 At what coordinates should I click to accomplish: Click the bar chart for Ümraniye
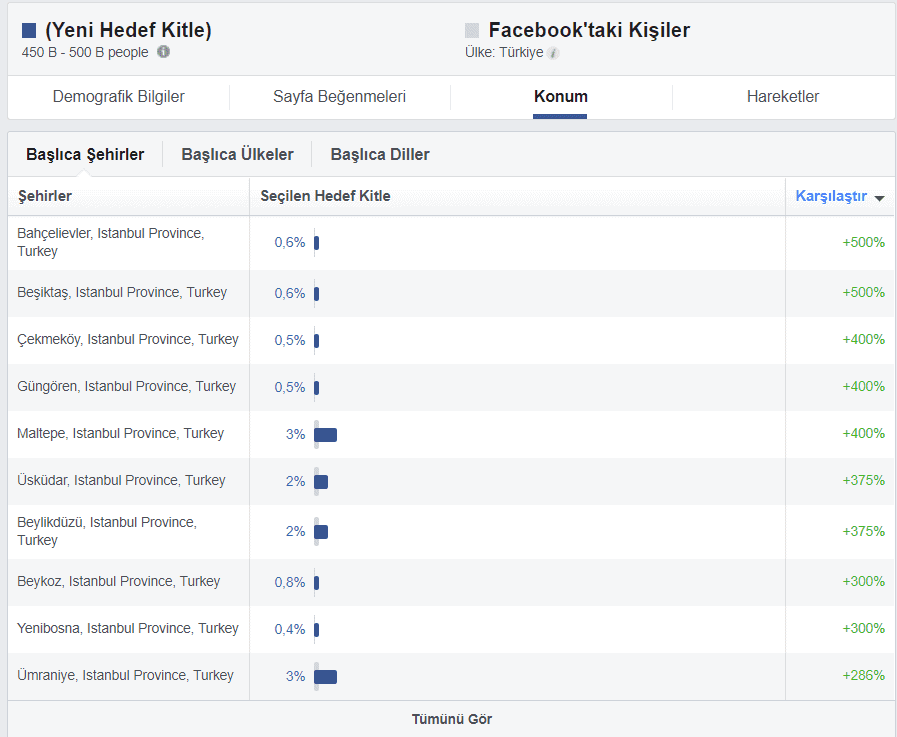coord(325,676)
